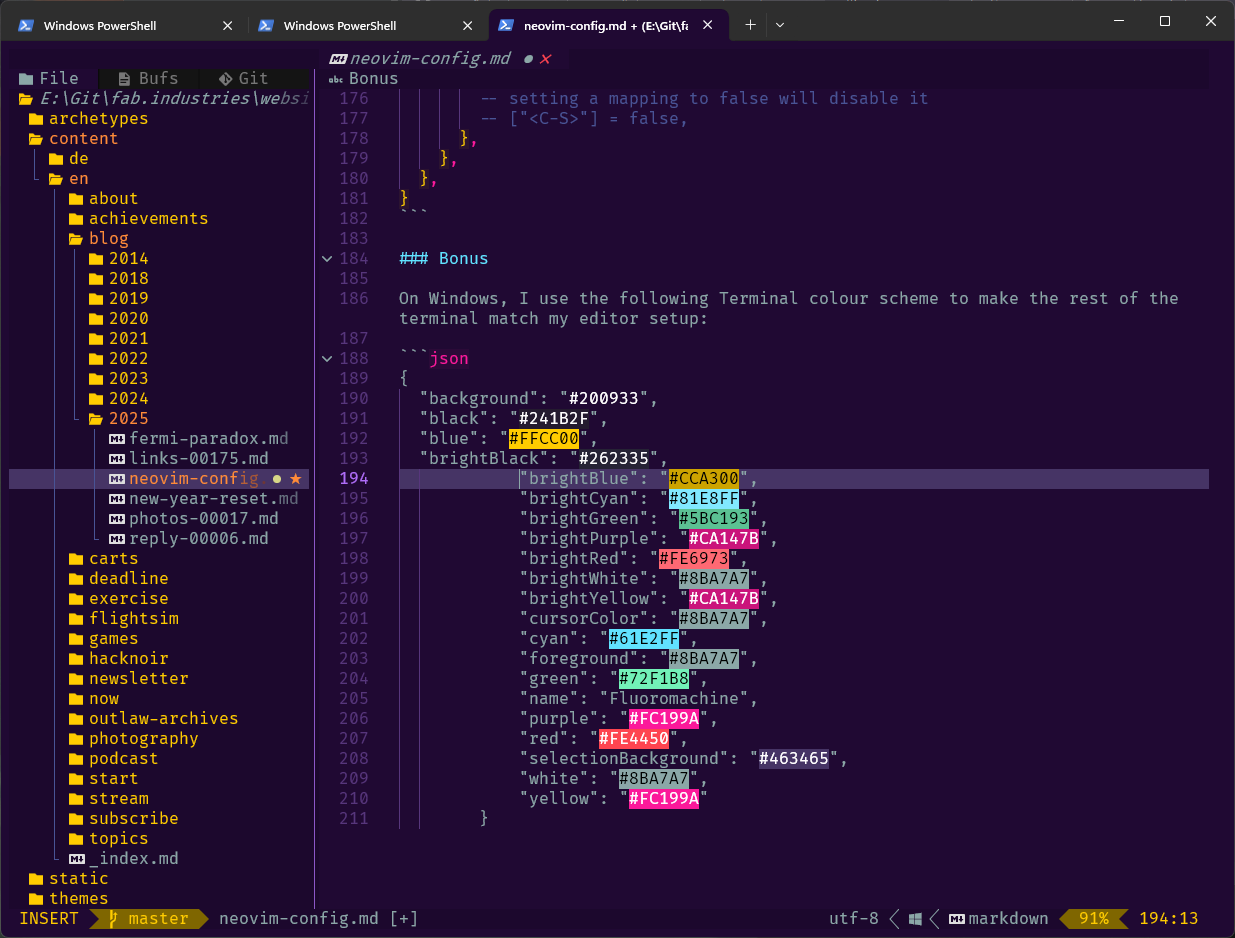This screenshot has height=938, width=1235.
Task: Collapse the fold at line 184
Action: click(x=327, y=258)
